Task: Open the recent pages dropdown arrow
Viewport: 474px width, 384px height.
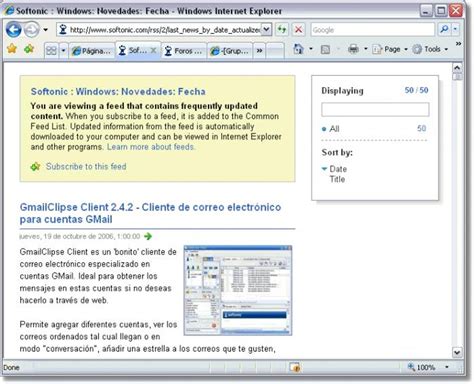Action: tap(46, 30)
